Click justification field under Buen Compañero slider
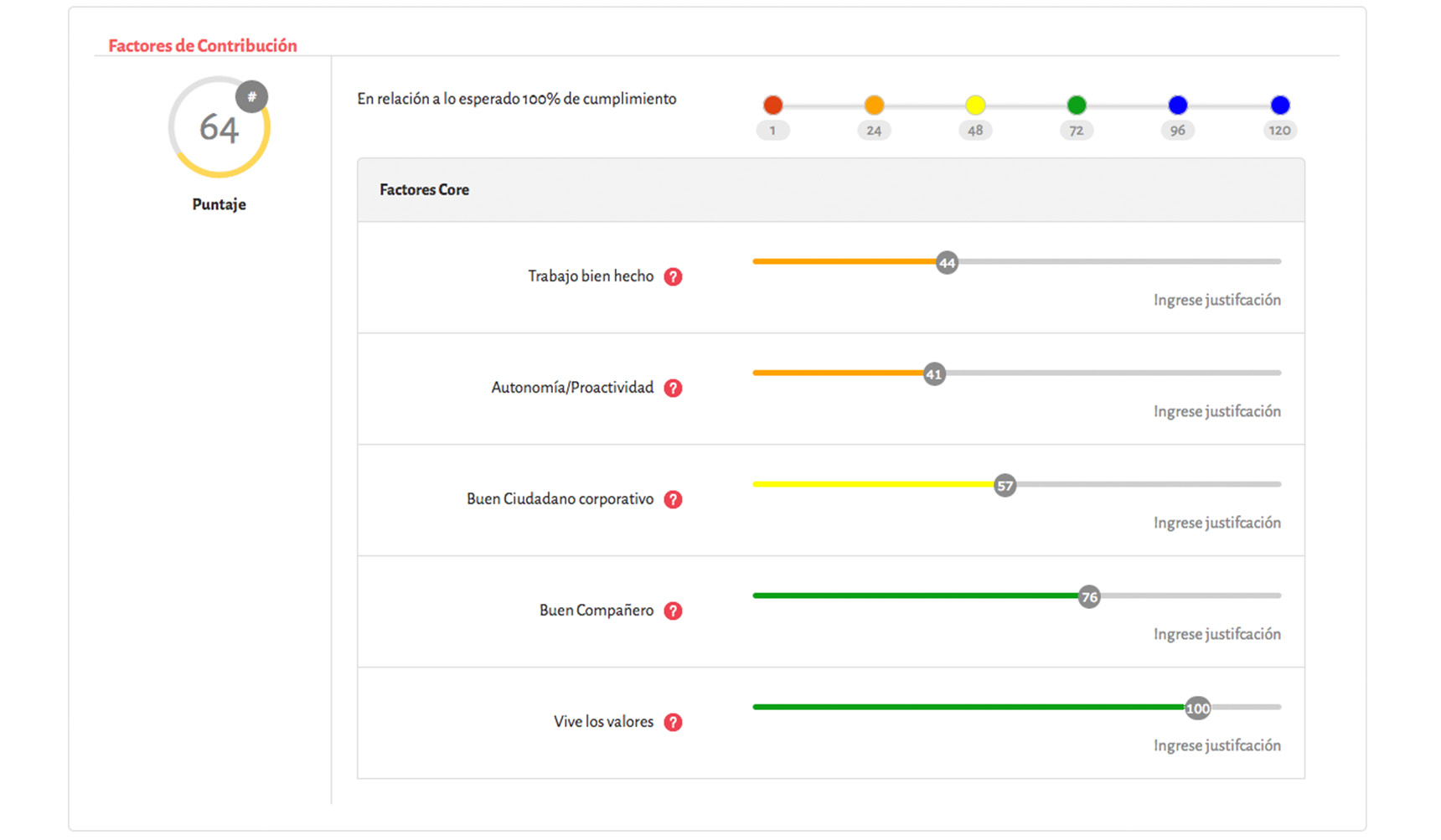 point(1216,634)
